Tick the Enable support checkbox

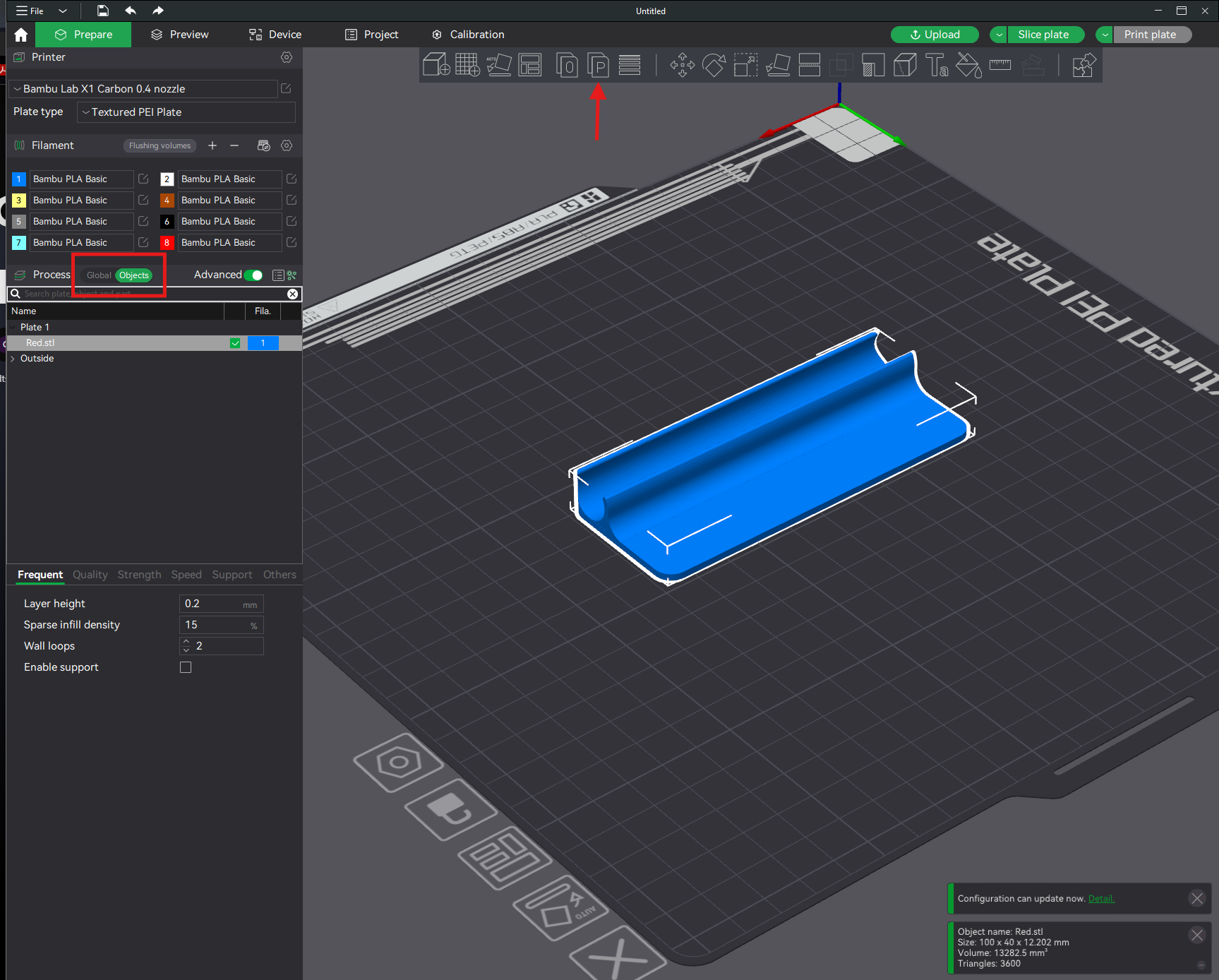186,667
